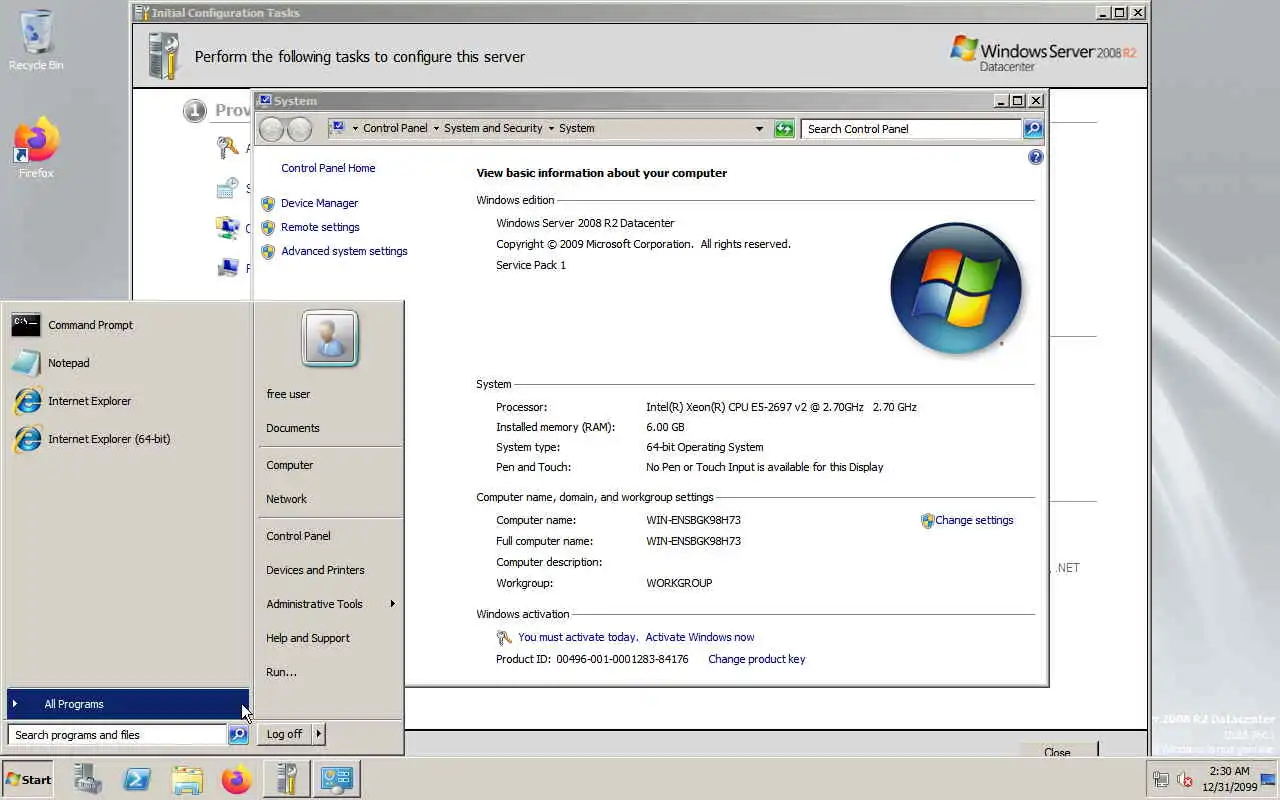Click Activate Windows now link
Image resolution: width=1280 pixels, height=800 pixels.
pyautogui.click(x=700, y=637)
